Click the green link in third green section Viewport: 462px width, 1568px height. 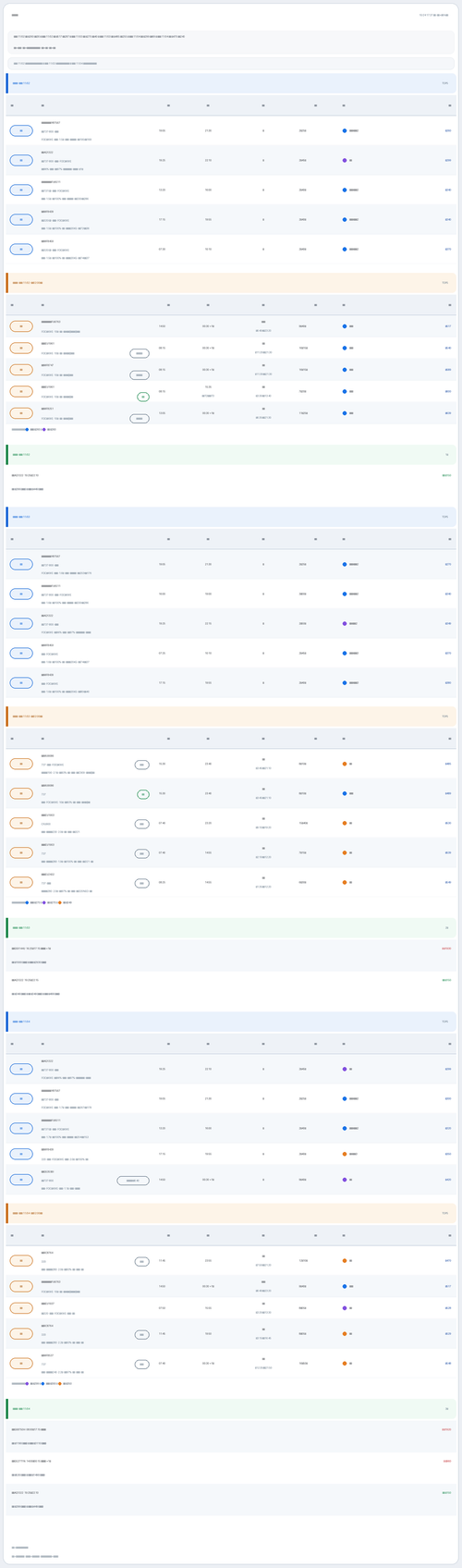point(446,1493)
